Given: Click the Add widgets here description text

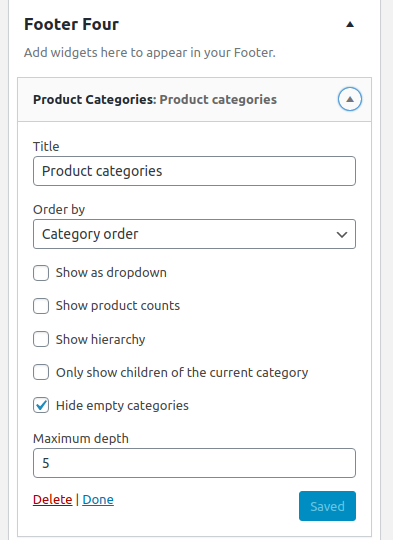Looking at the screenshot, I should point(150,53).
